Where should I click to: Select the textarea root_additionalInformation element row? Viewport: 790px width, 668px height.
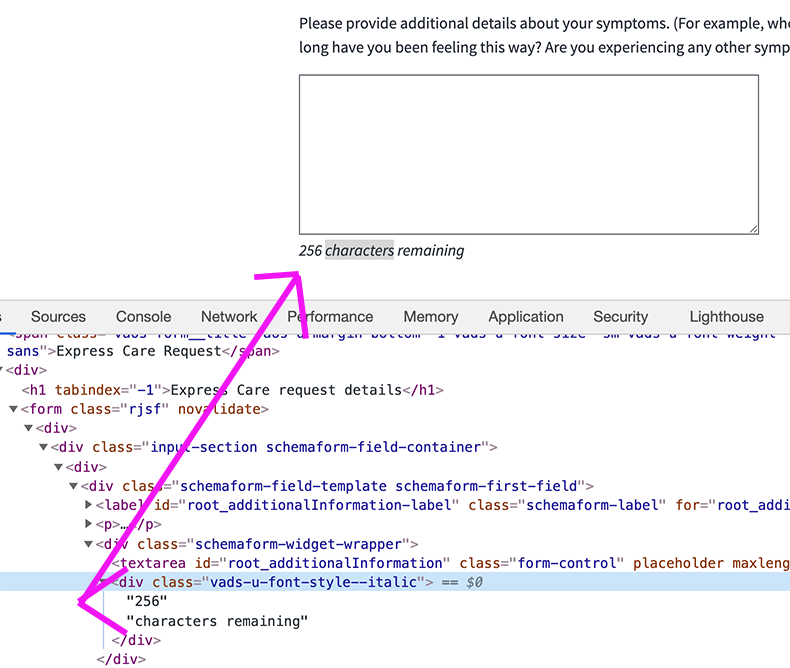(x=450, y=563)
